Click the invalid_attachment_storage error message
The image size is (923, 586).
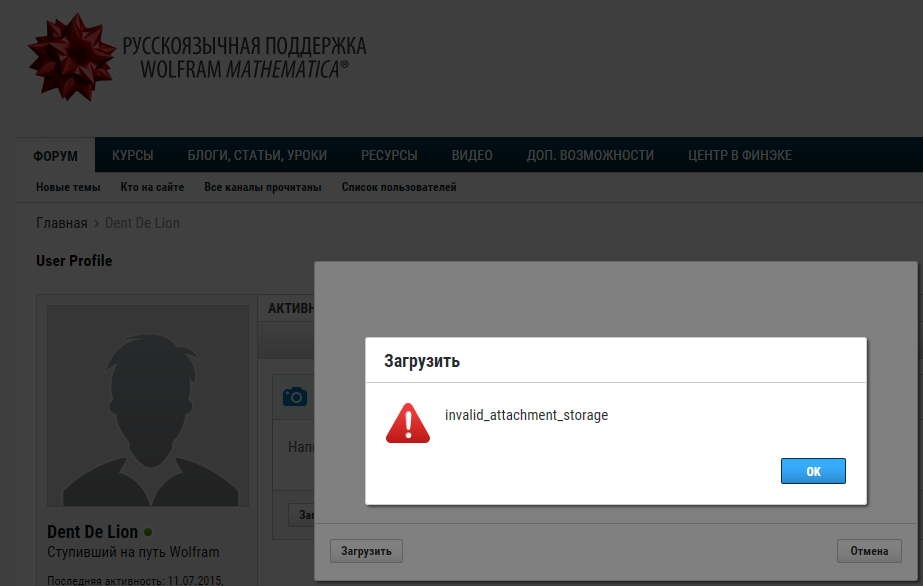point(526,415)
